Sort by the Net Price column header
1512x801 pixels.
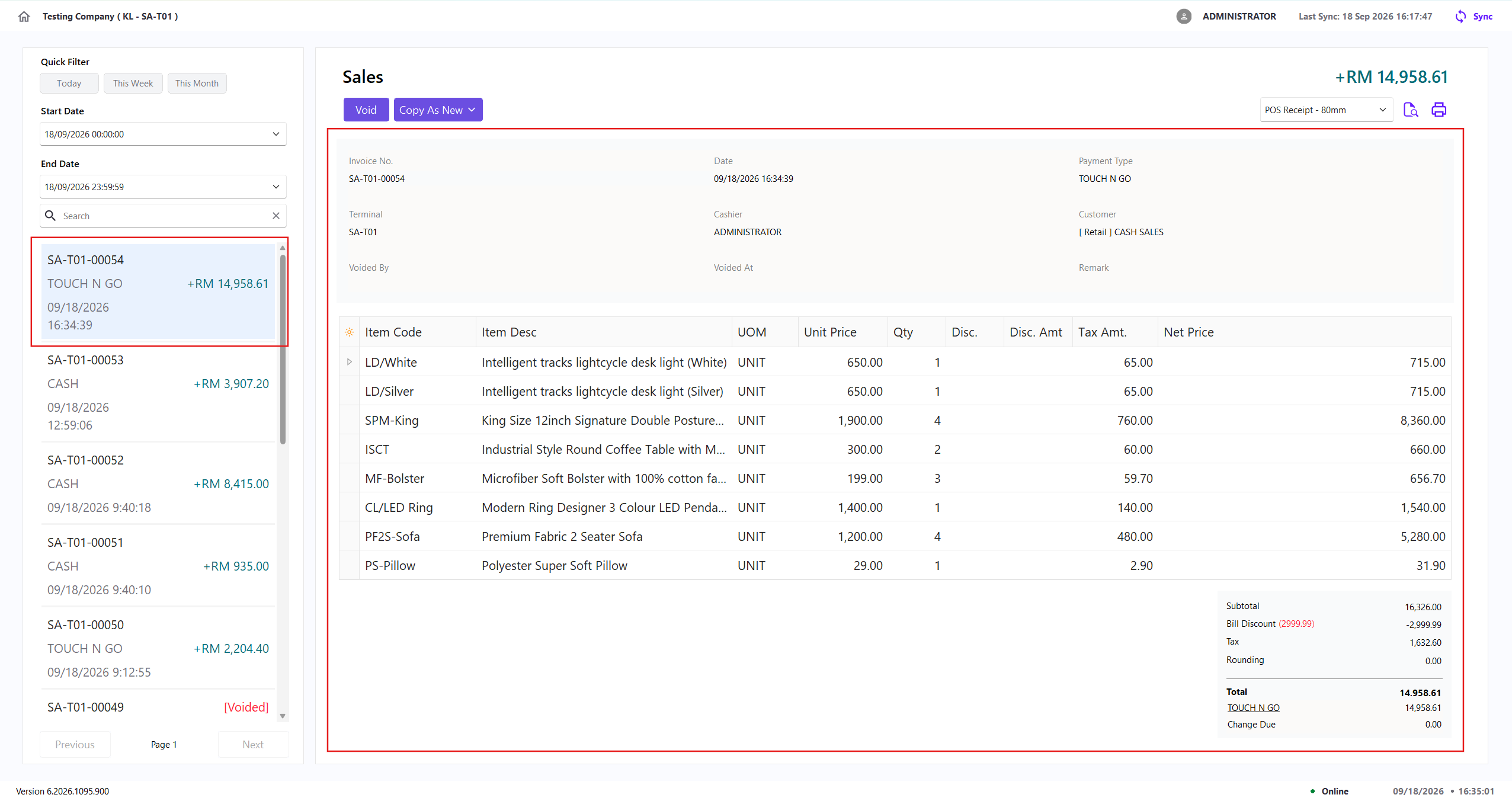[x=1305, y=332]
